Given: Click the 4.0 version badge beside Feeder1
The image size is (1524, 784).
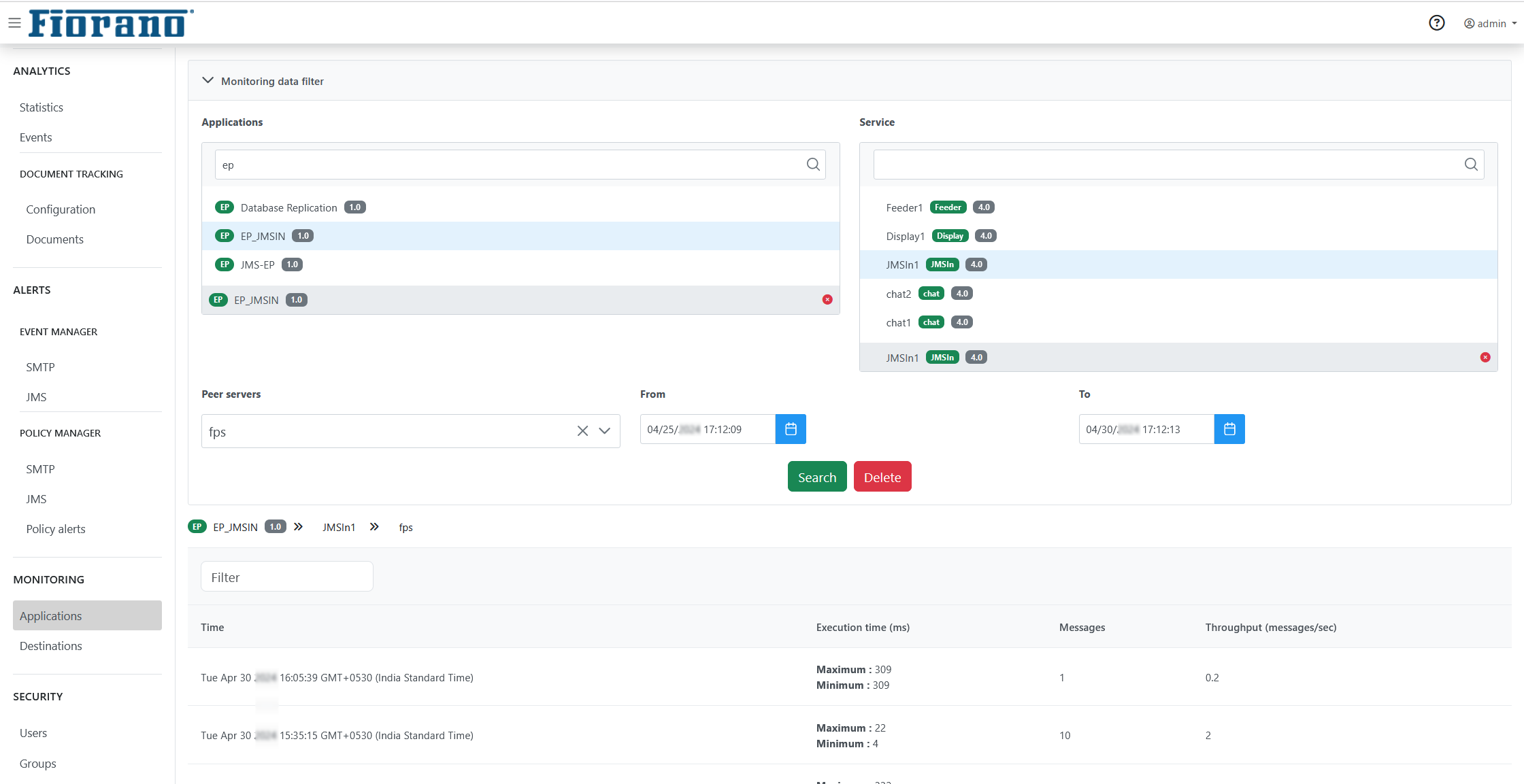Looking at the screenshot, I should pos(984,207).
